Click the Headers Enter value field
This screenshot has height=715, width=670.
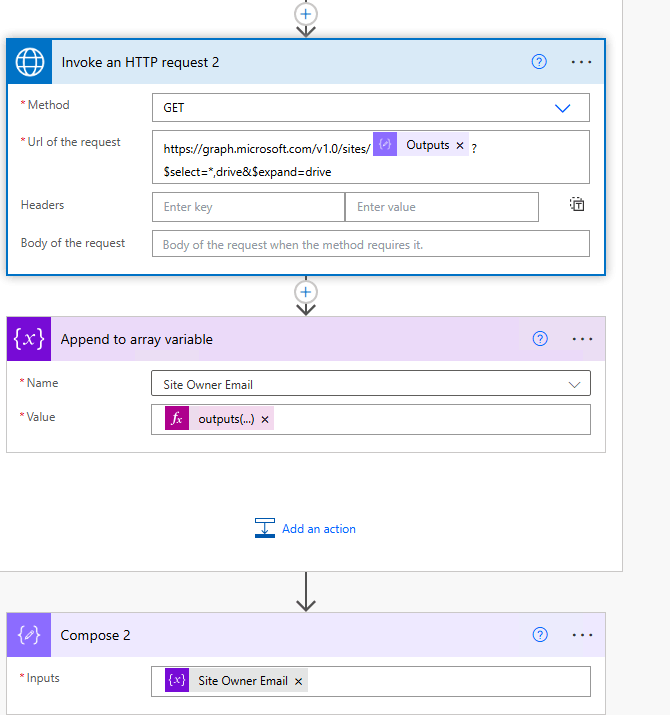pos(441,207)
